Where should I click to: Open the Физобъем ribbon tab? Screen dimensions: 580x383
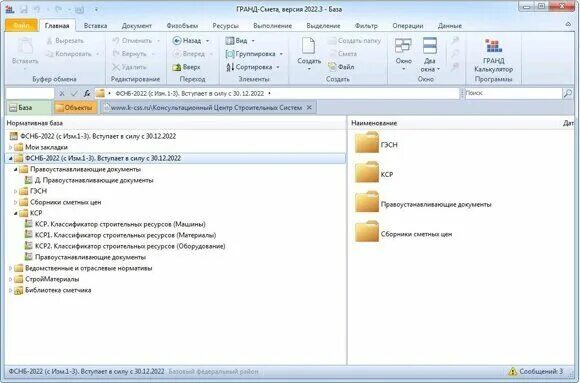pos(182,26)
